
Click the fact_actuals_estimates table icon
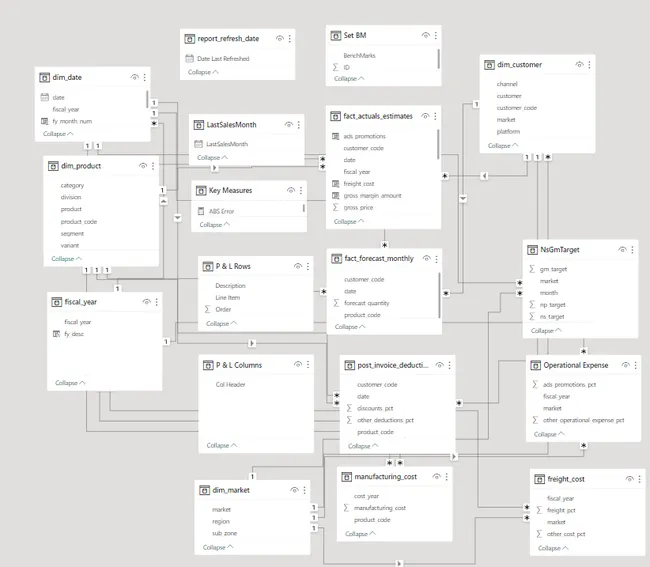pos(335,116)
